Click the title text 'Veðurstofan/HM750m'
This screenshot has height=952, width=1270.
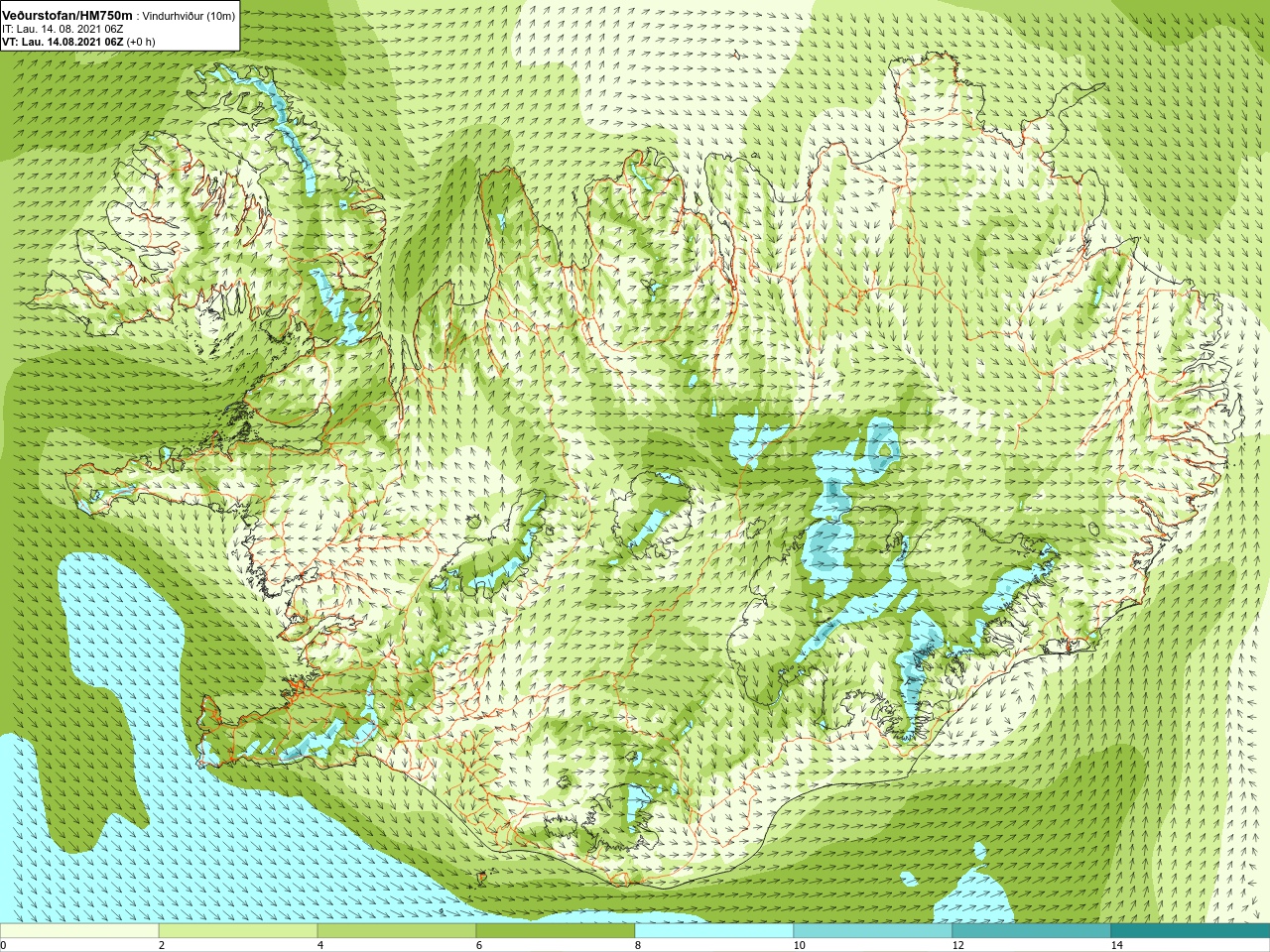(x=67, y=16)
